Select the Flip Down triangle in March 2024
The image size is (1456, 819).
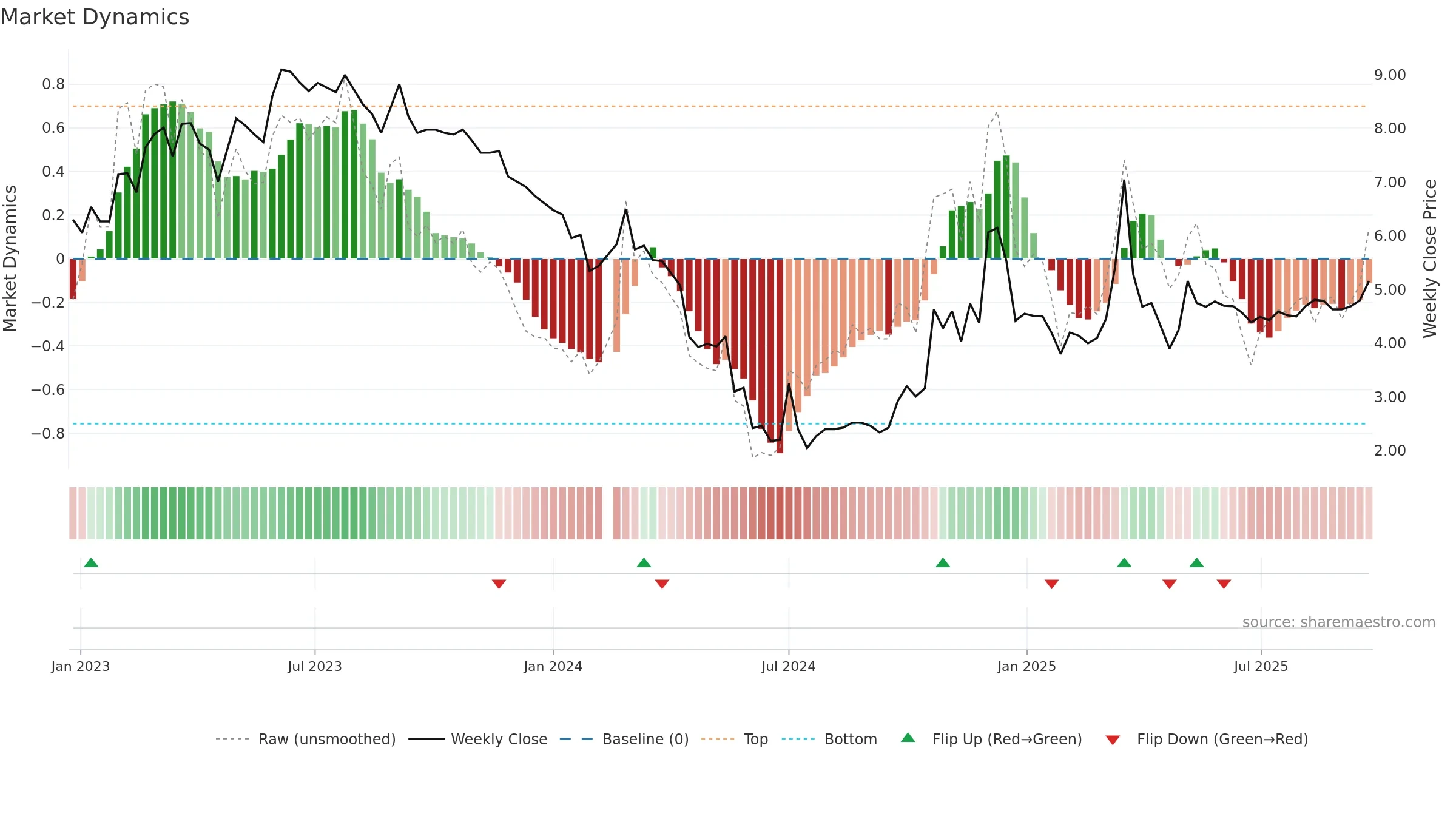[x=662, y=584]
